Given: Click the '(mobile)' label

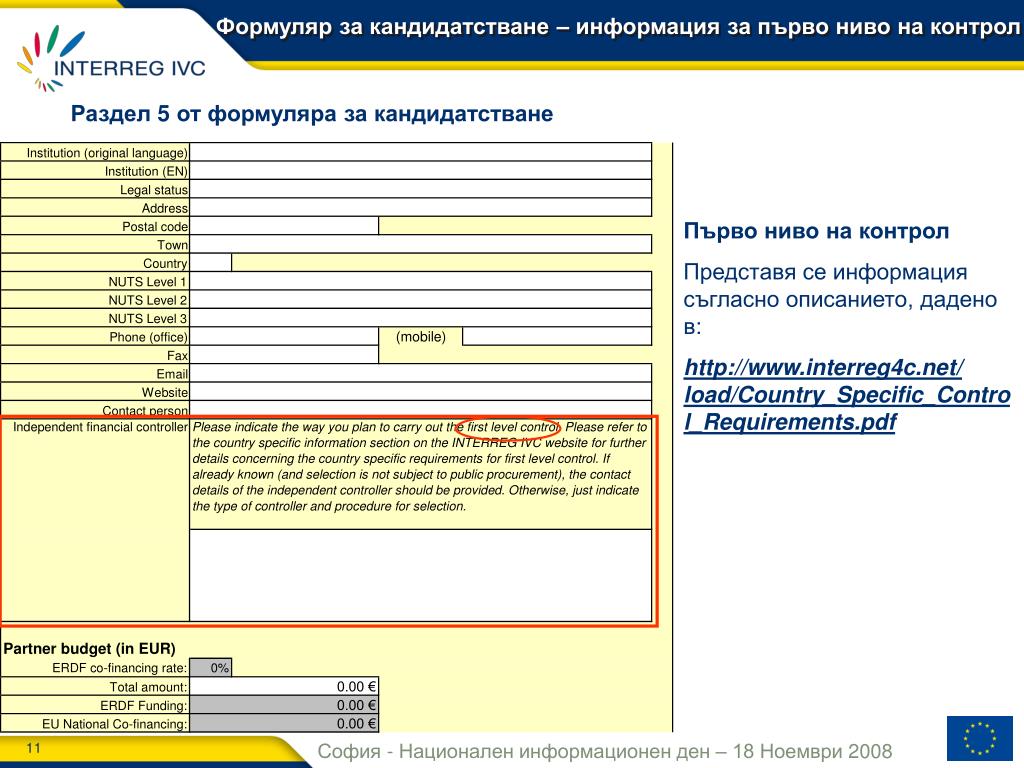Looking at the screenshot, I should tap(421, 337).
